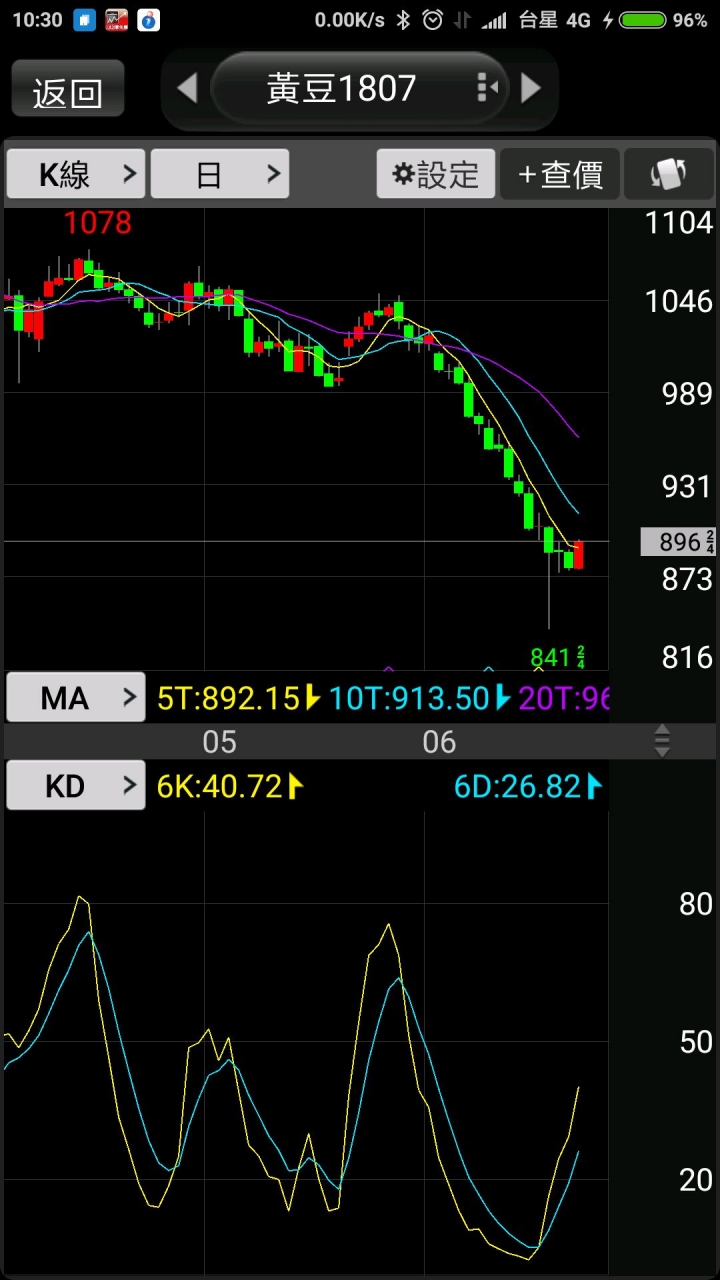This screenshot has width=720, height=1280.
Task: Open the MA indicator selector
Action: coord(76,697)
